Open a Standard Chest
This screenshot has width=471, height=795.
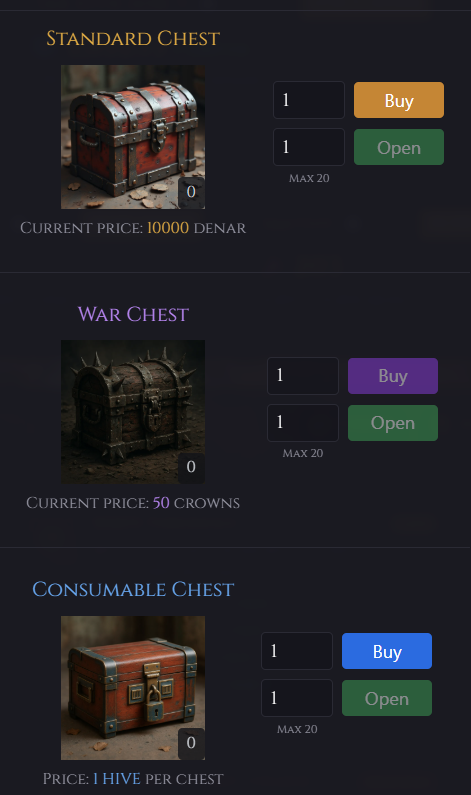(x=399, y=147)
